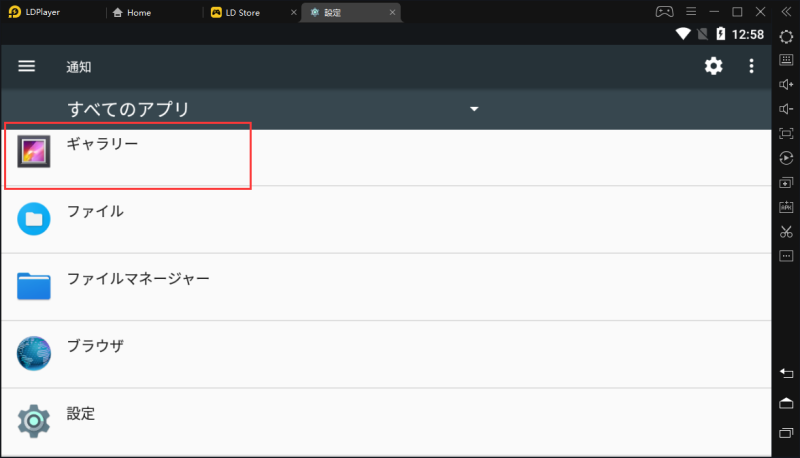
Task: Click Android home button in sidebar
Action: pos(786,403)
